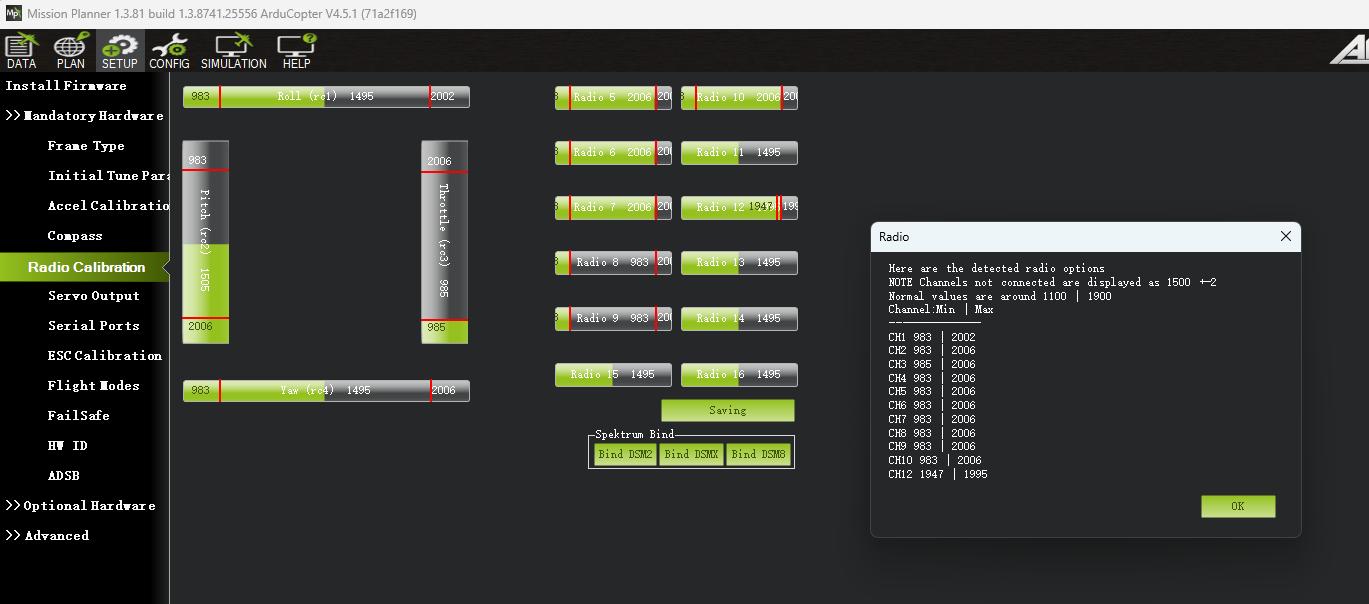Click the CH3 985 | 2006 line
This screenshot has height=604, width=1369.
point(932,364)
